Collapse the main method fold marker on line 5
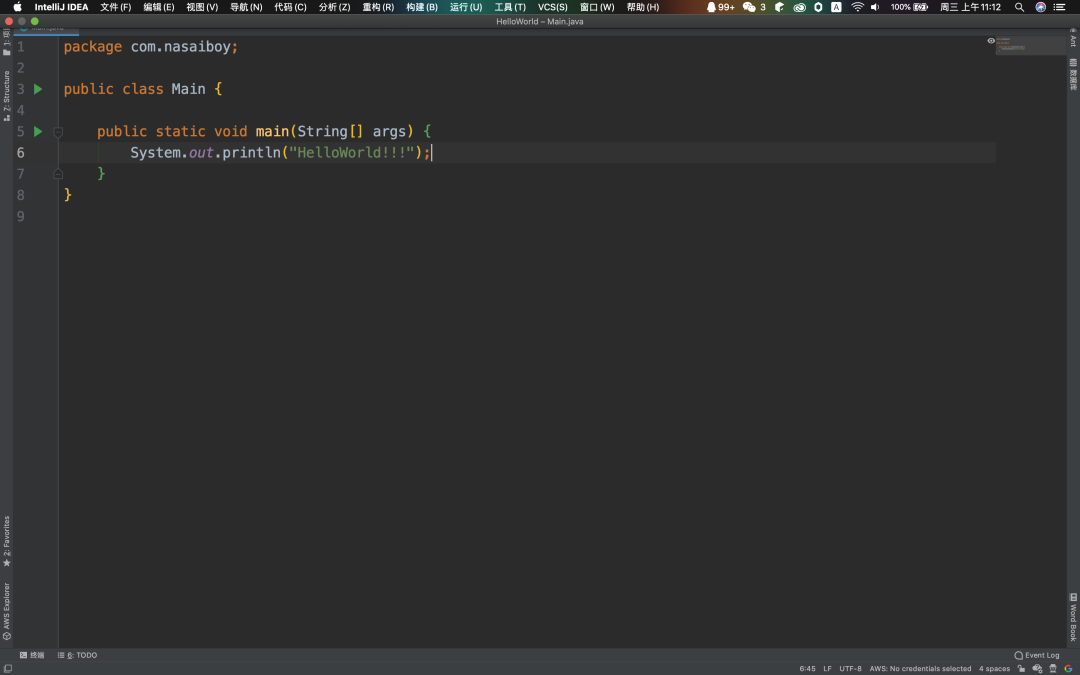 pos(58,132)
